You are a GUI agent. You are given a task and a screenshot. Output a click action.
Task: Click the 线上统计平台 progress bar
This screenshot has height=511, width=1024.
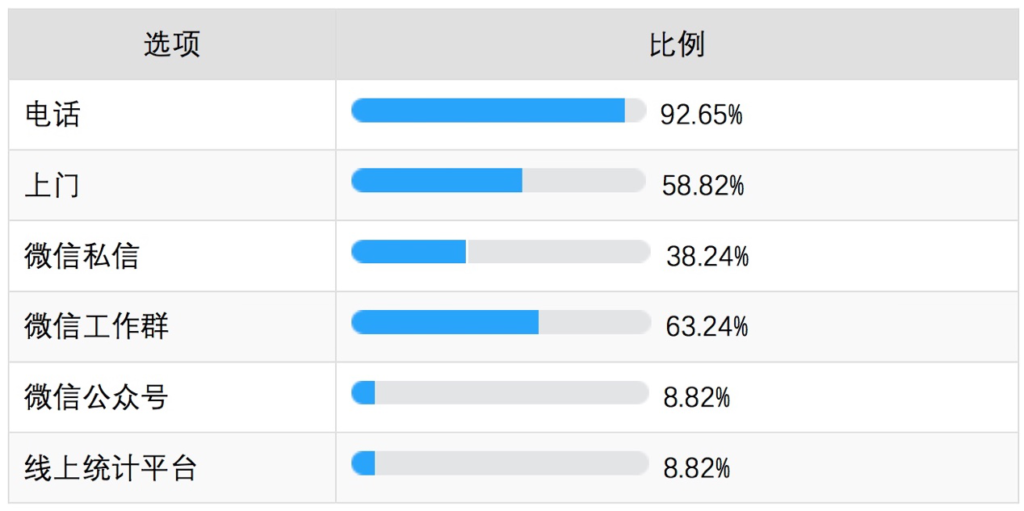click(x=500, y=463)
